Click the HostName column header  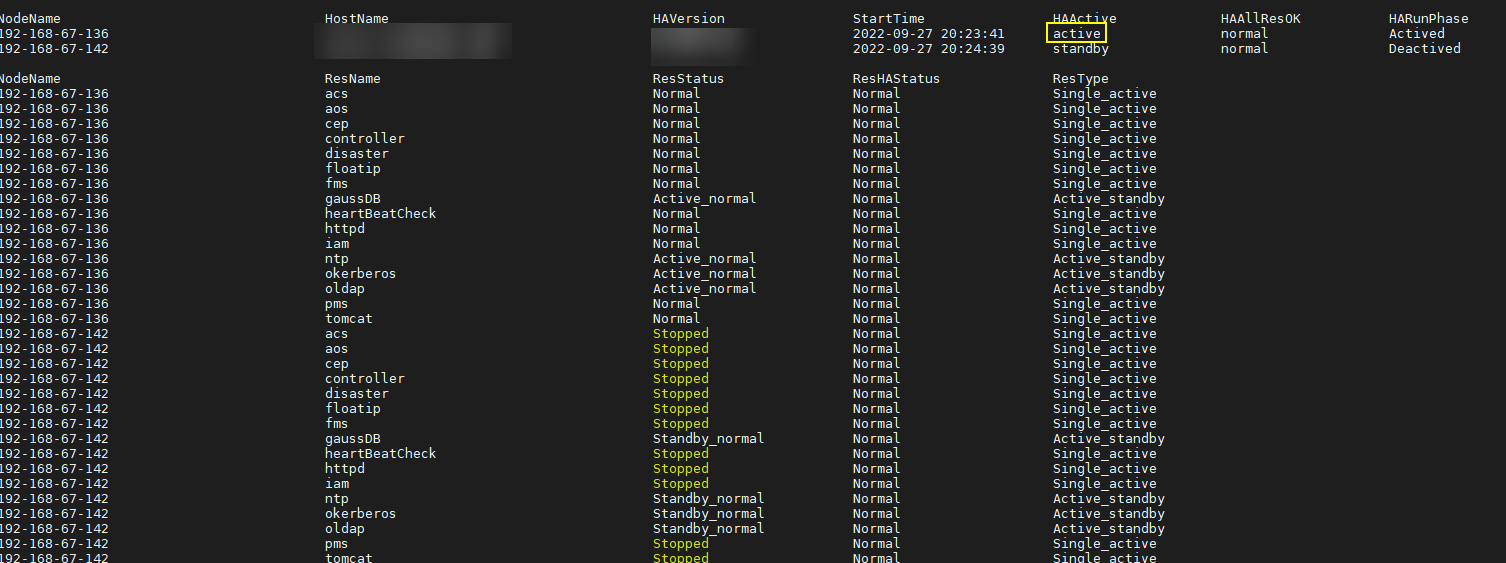[356, 19]
